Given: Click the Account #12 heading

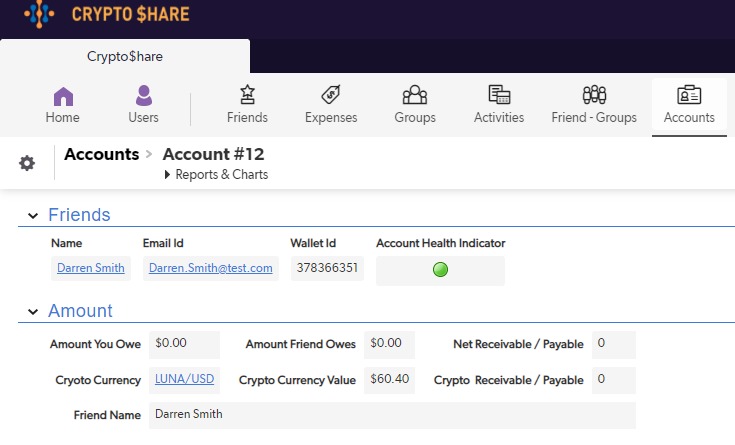Looking at the screenshot, I should pos(213,154).
